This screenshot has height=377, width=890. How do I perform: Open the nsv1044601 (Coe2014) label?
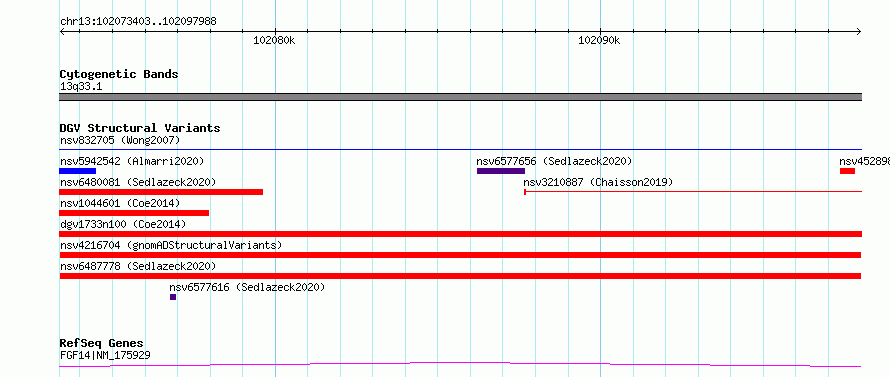click(120, 203)
